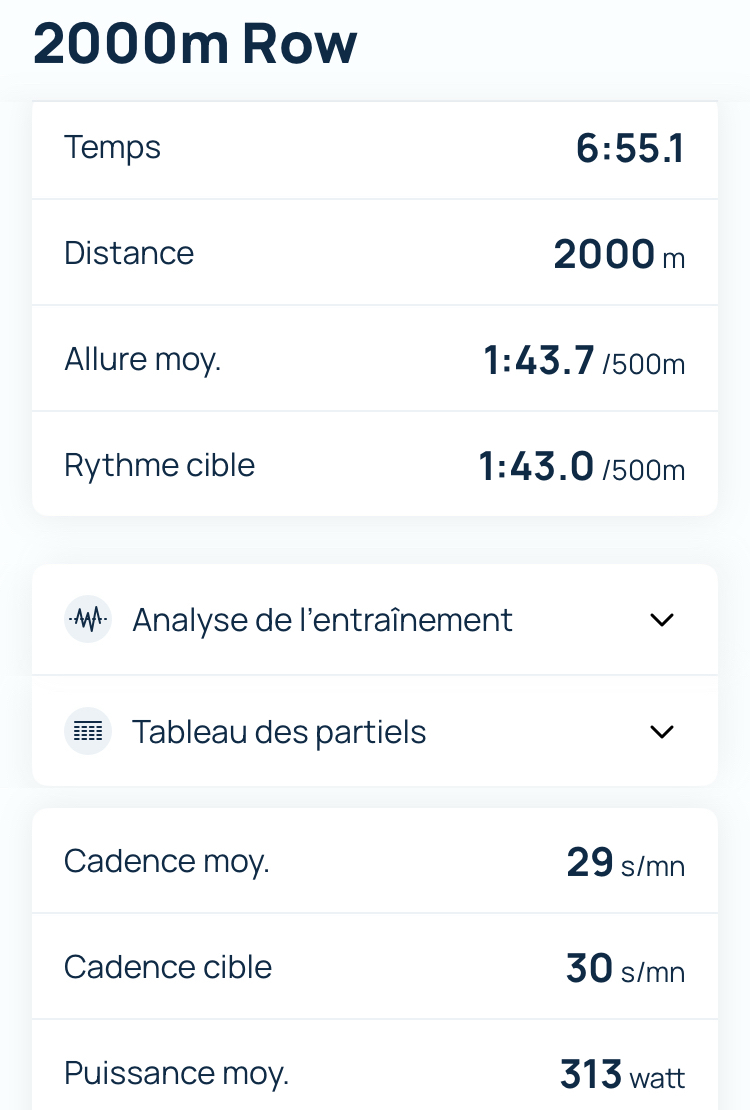Click the 6:55.1 time value

[630, 149]
